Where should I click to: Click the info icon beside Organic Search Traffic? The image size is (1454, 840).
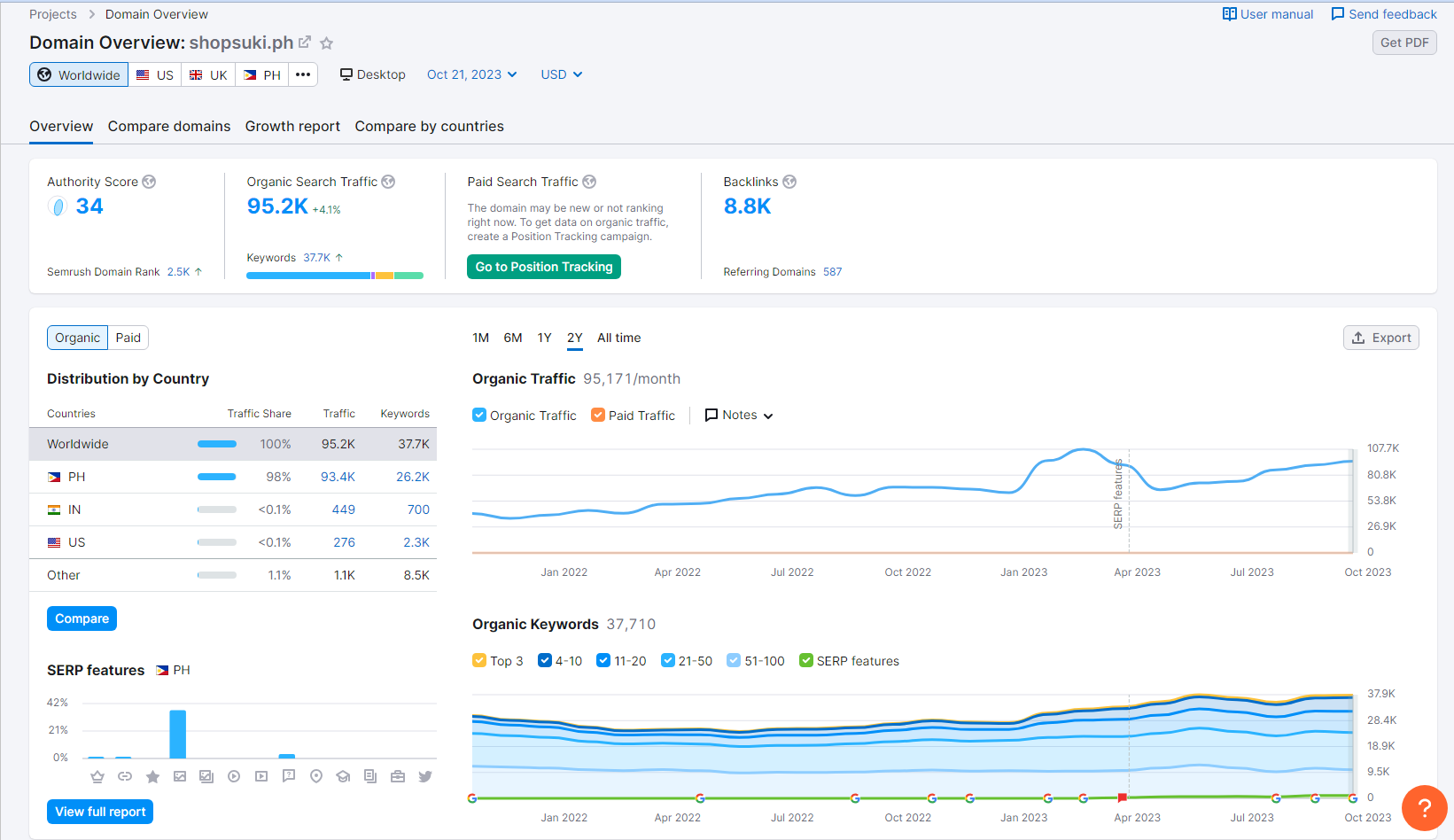388,182
